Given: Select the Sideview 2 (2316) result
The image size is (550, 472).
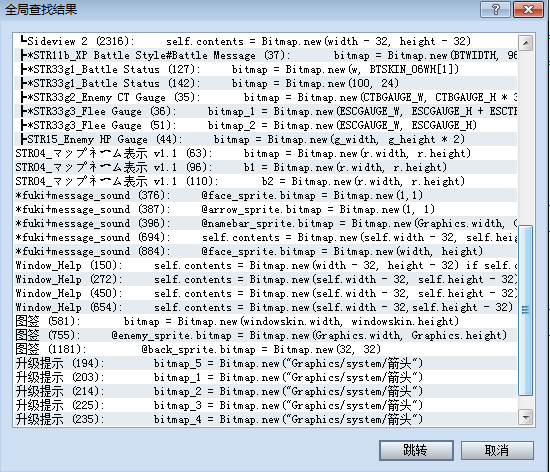Looking at the screenshot, I should click(266, 41).
